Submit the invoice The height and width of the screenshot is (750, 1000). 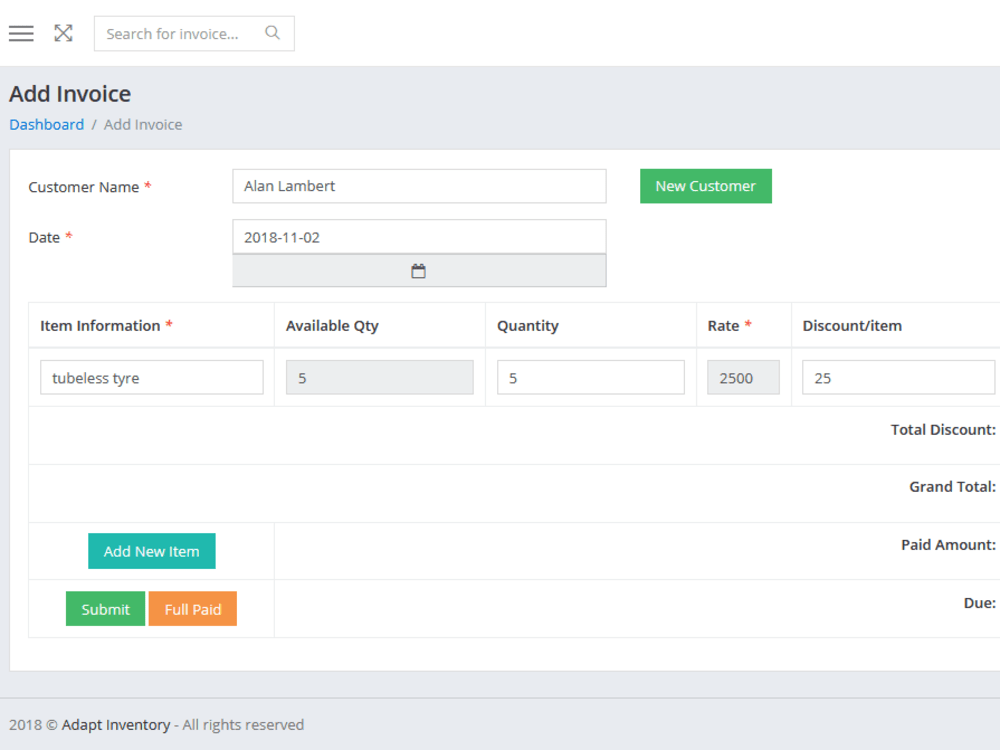[x=105, y=608]
